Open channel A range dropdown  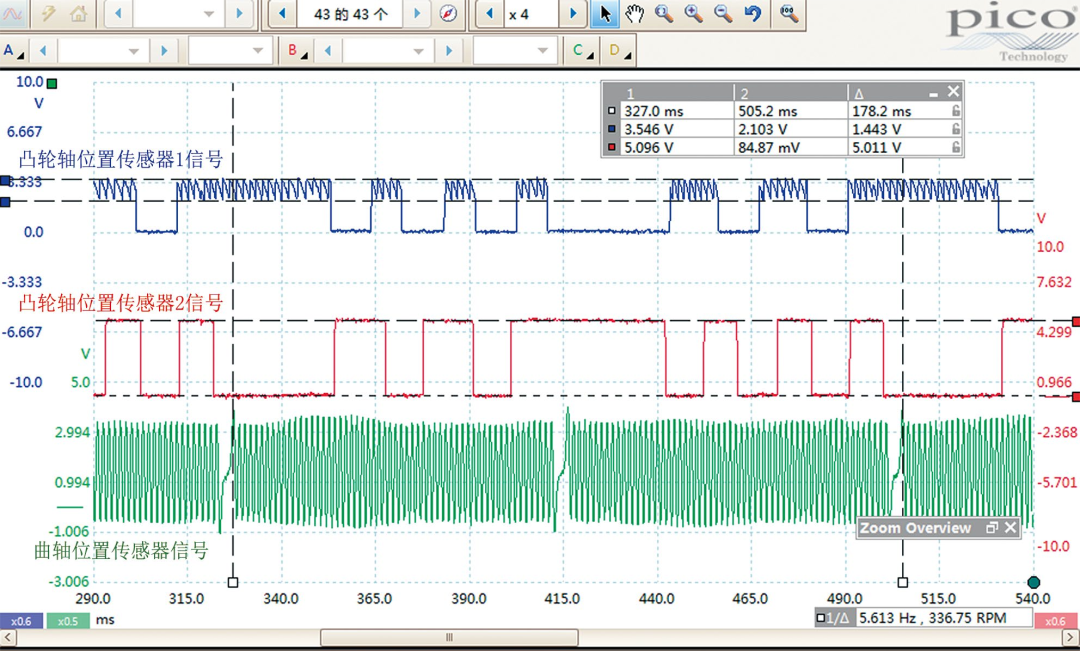point(134,51)
